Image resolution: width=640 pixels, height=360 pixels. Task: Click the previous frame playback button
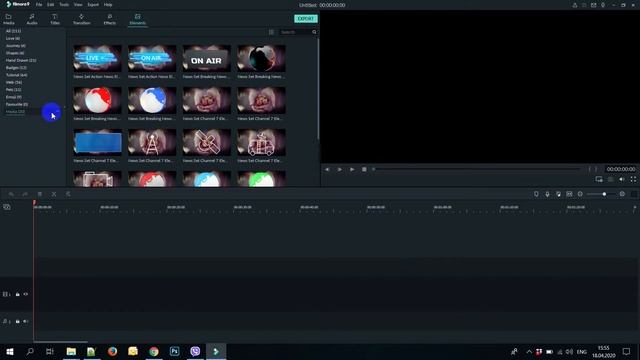click(327, 169)
